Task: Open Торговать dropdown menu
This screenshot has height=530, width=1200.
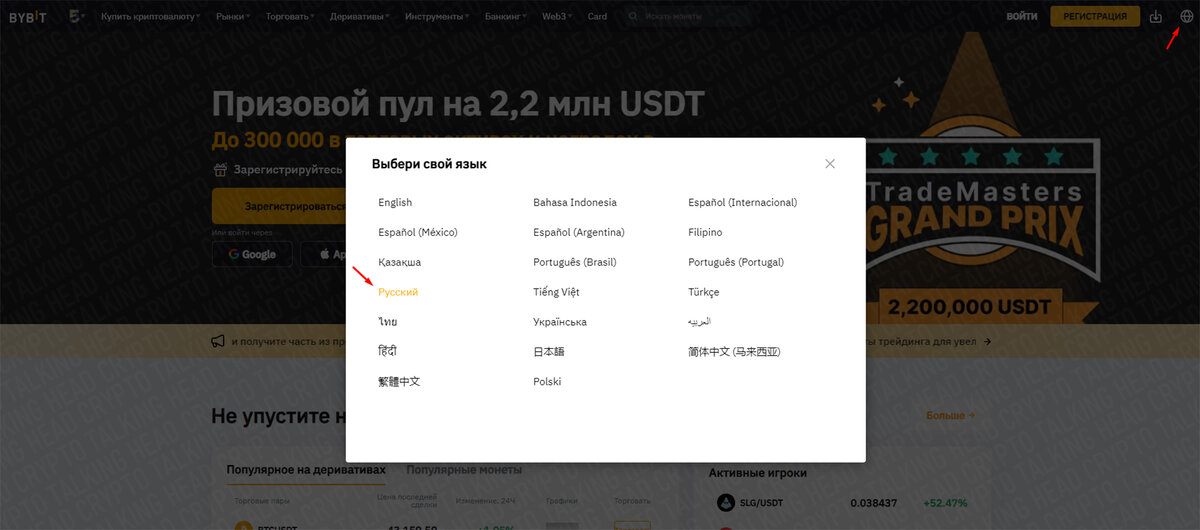Action: [x=290, y=17]
